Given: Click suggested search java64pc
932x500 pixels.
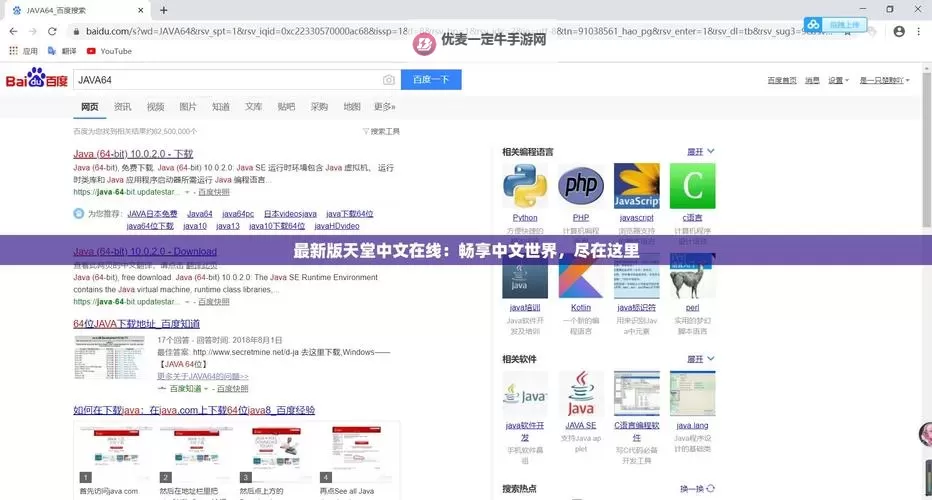Looking at the screenshot, I should pyautogui.click(x=238, y=214).
